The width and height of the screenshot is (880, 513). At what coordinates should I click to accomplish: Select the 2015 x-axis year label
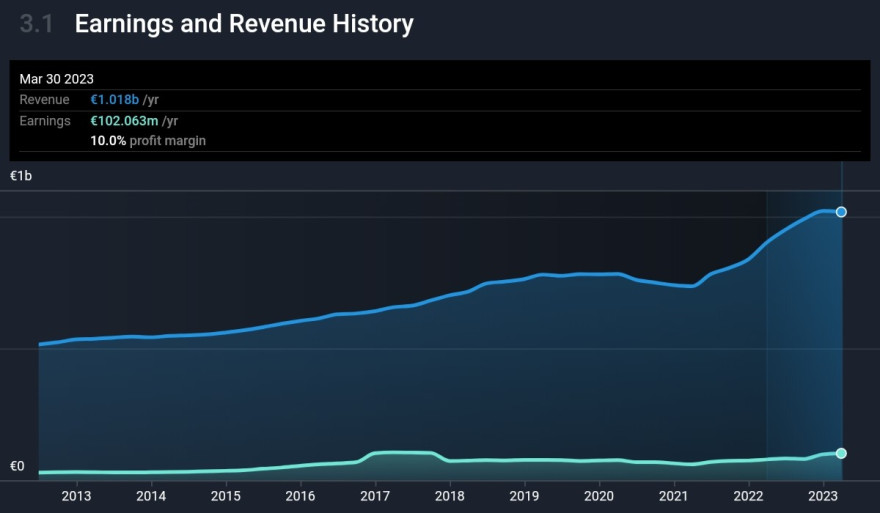click(226, 496)
